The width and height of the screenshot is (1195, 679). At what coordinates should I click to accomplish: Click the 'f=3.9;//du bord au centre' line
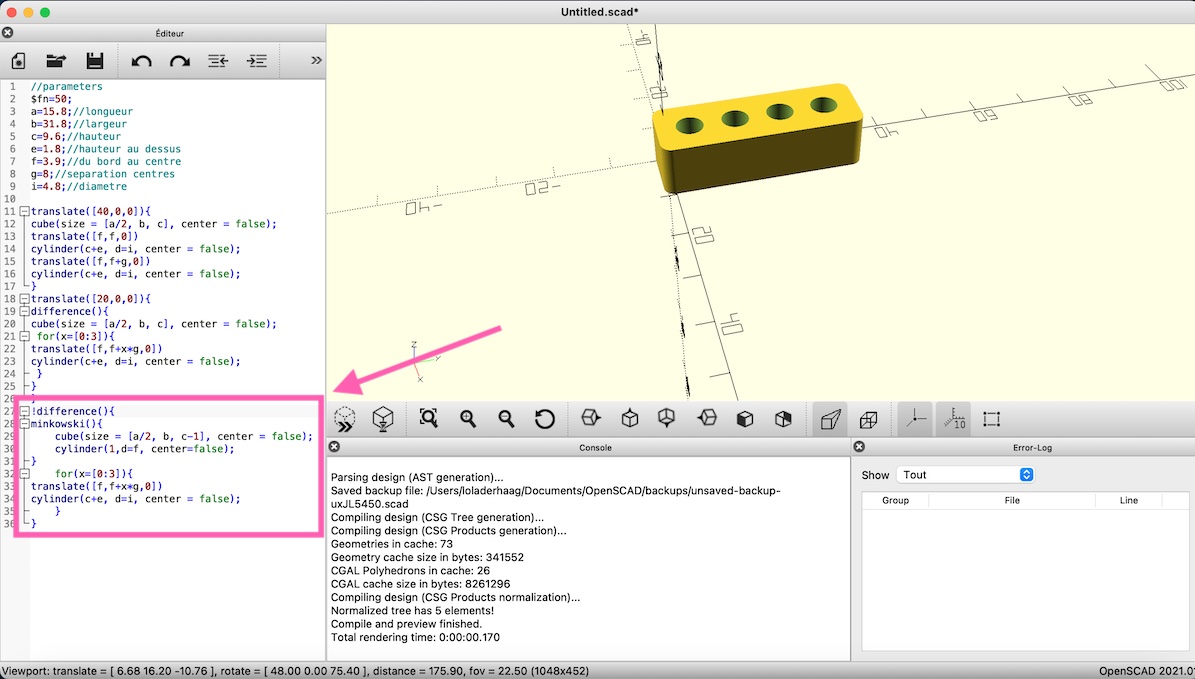[x=106, y=162]
